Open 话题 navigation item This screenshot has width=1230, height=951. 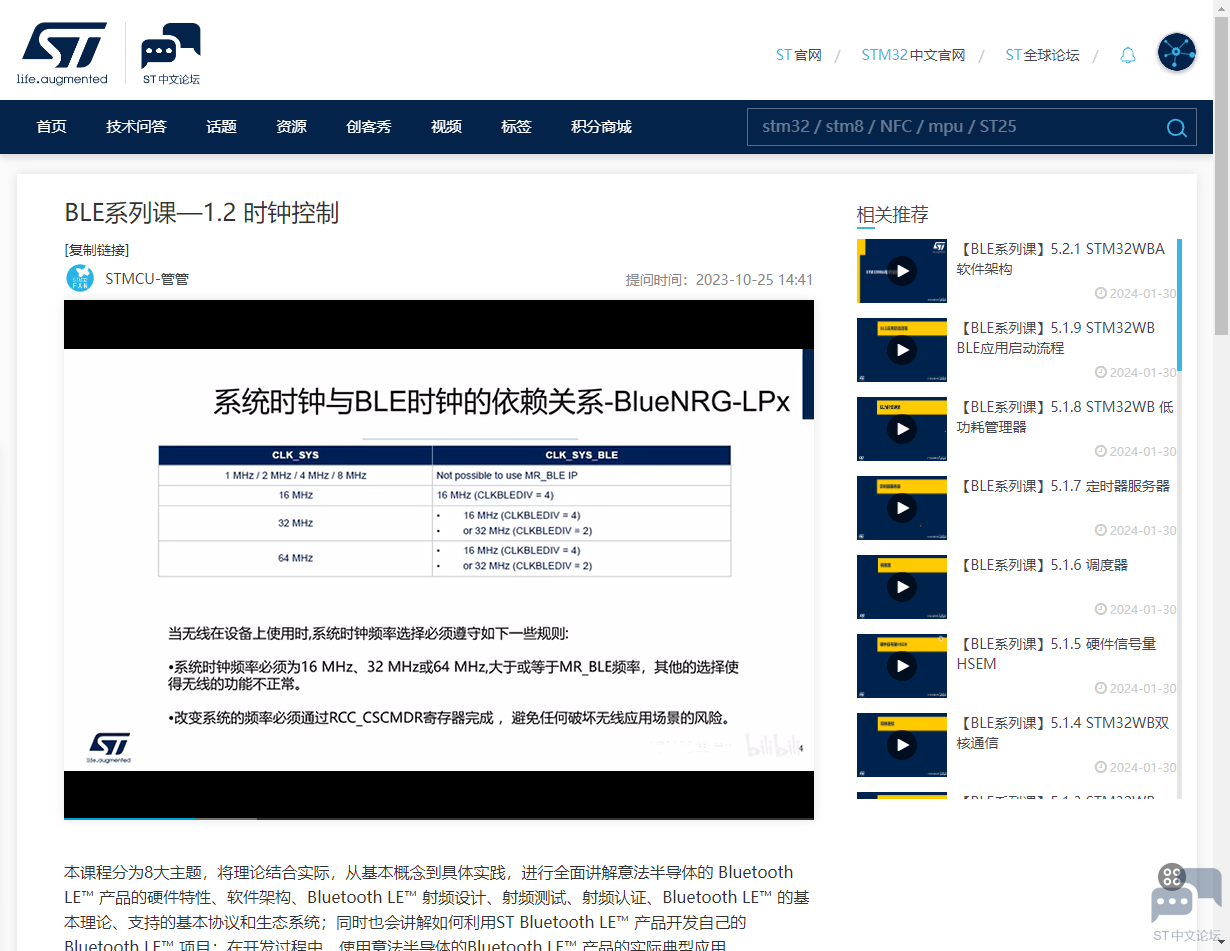(x=221, y=127)
